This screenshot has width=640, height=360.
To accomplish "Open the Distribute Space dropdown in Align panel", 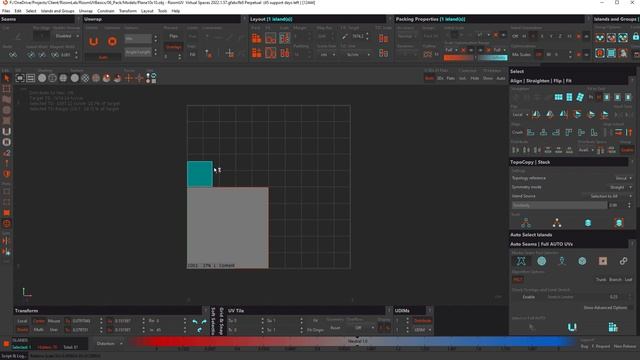I will (586, 150).
